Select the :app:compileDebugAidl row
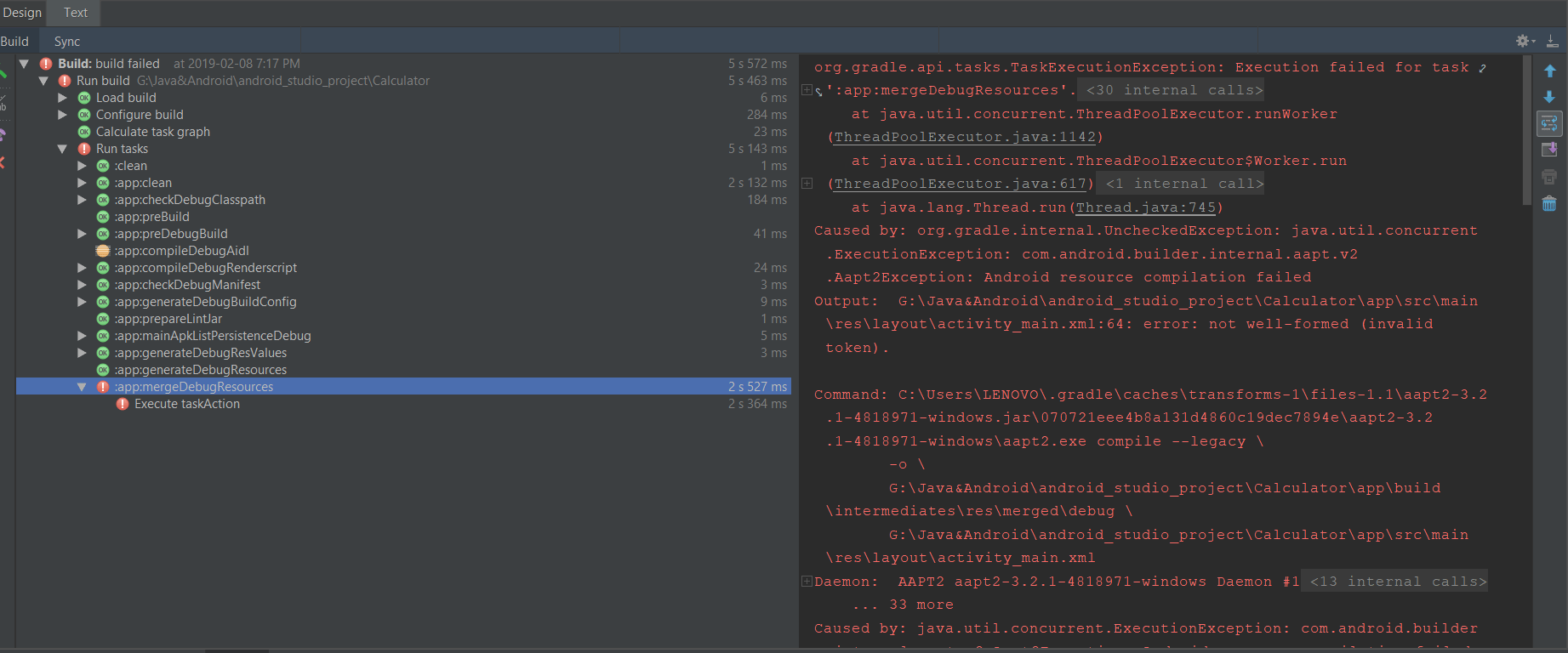Image resolution: width=1568 pixels, height=653 pixels. coord(404,251)
